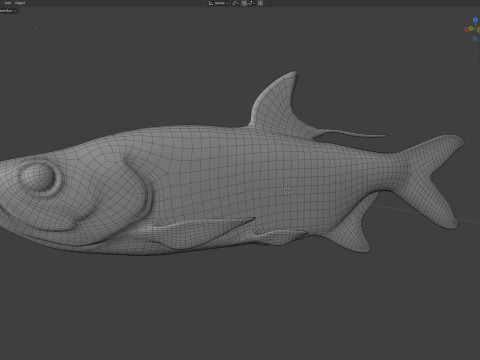Click the red negative X axis gizmo ball

pos(467,29)
